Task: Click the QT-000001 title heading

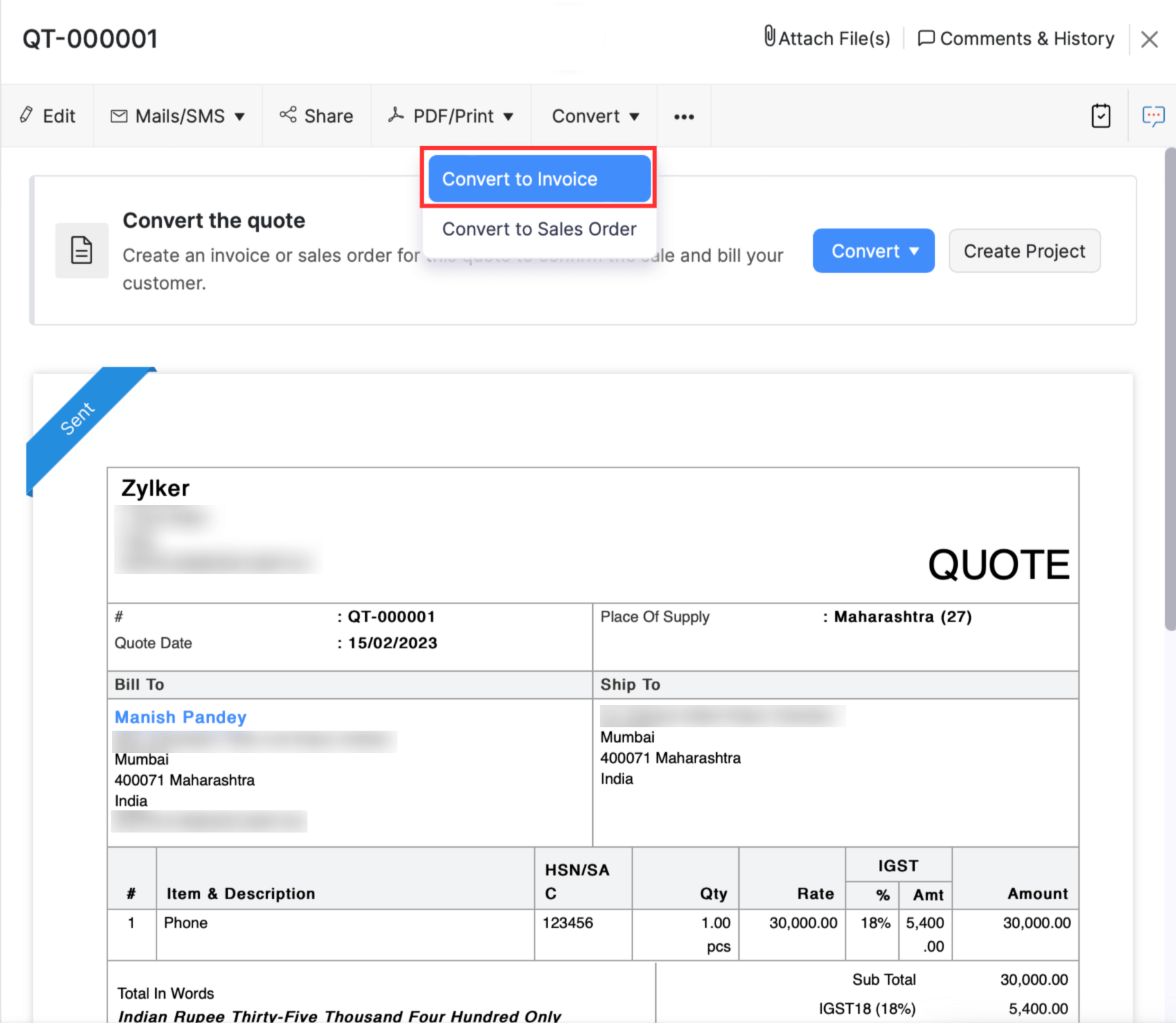Action: coord(89,38)
